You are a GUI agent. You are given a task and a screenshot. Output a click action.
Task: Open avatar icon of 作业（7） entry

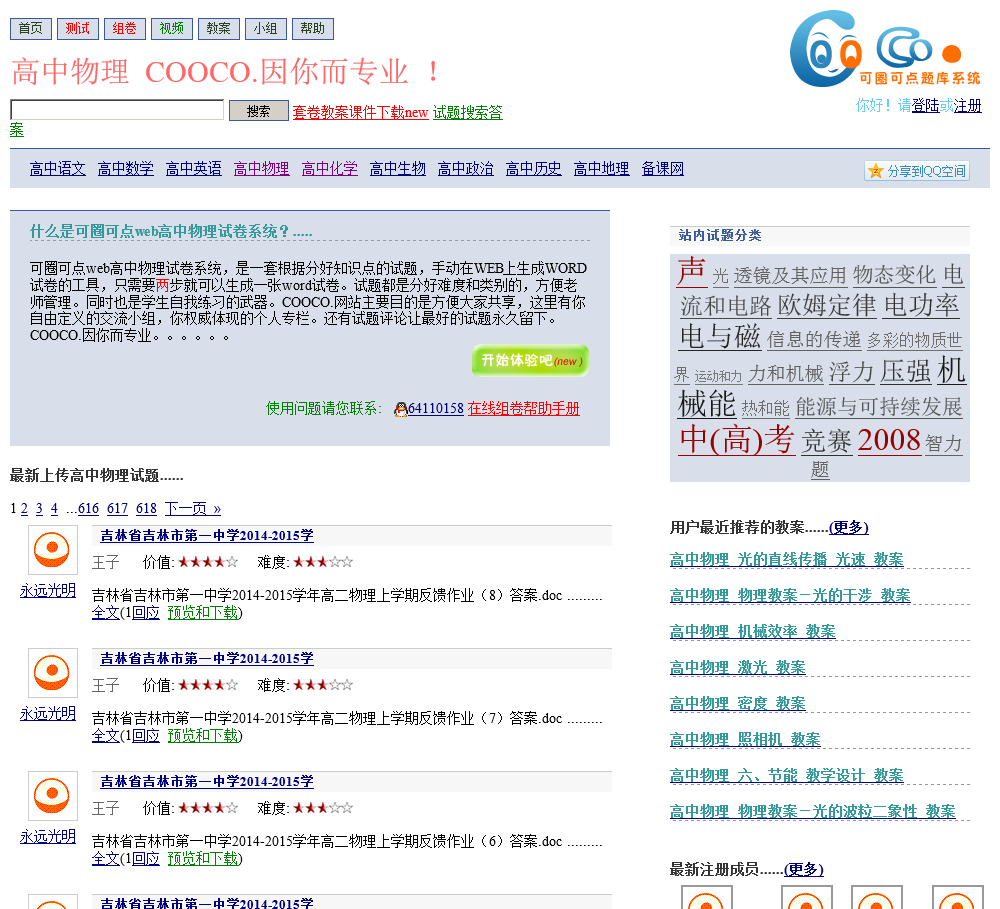click(x=53, y=673)
